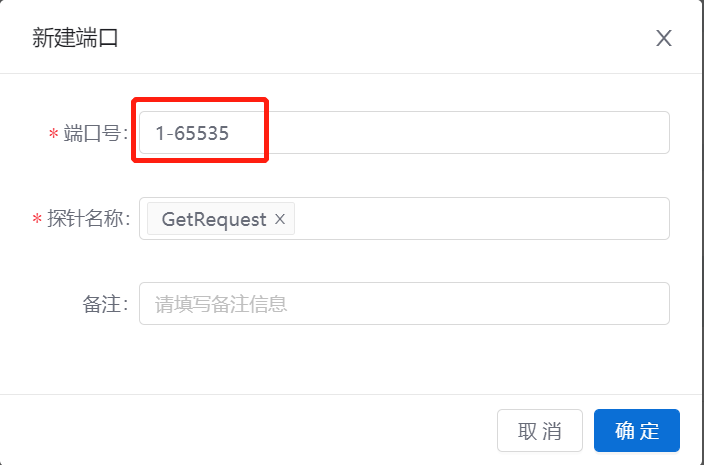Click the 1-65535 placeholder text

pyautogui.click(x=192, y=133)
